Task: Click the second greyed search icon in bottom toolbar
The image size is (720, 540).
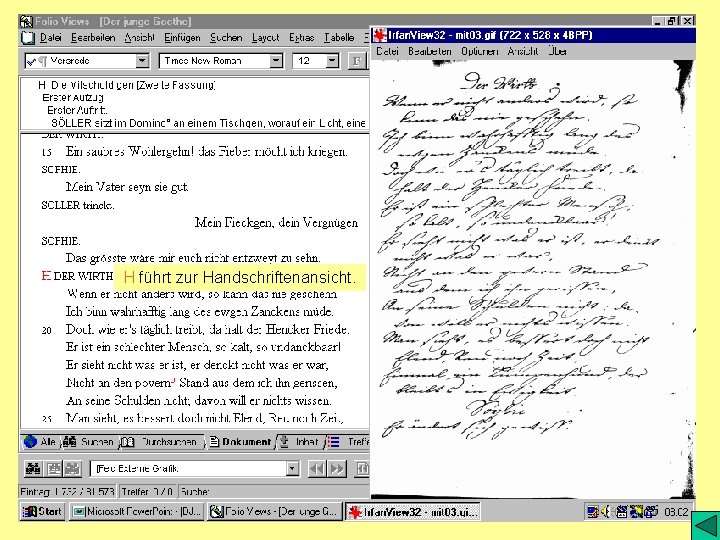Action: (x=54, y=468)
